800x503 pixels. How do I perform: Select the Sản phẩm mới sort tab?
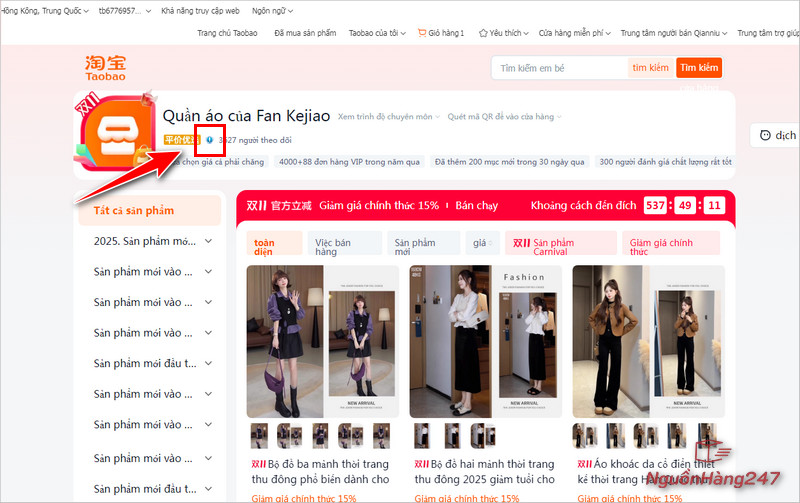tap(423, 243)
